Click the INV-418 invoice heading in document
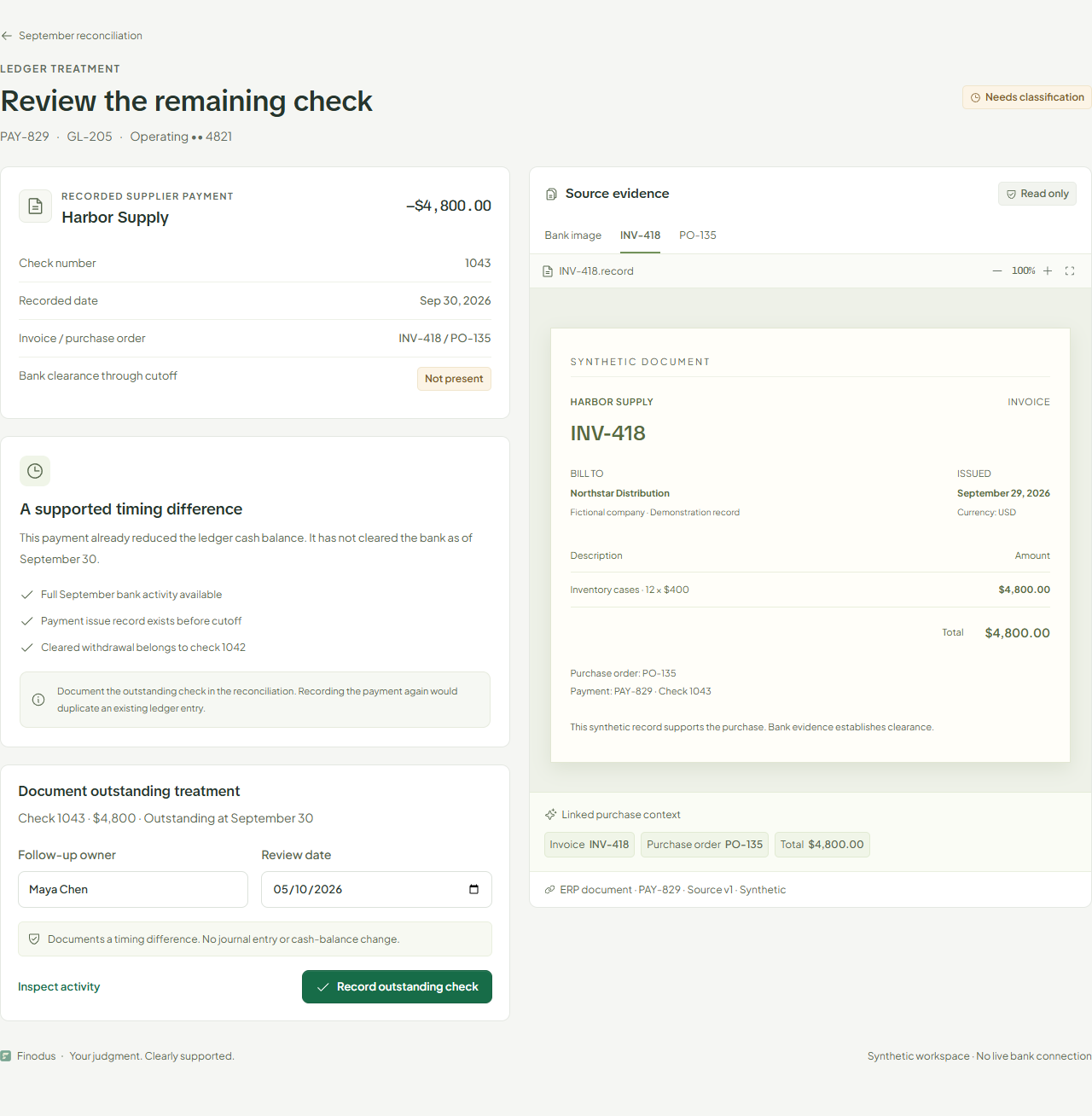The image size is (1092, 1116). [608, 433]
